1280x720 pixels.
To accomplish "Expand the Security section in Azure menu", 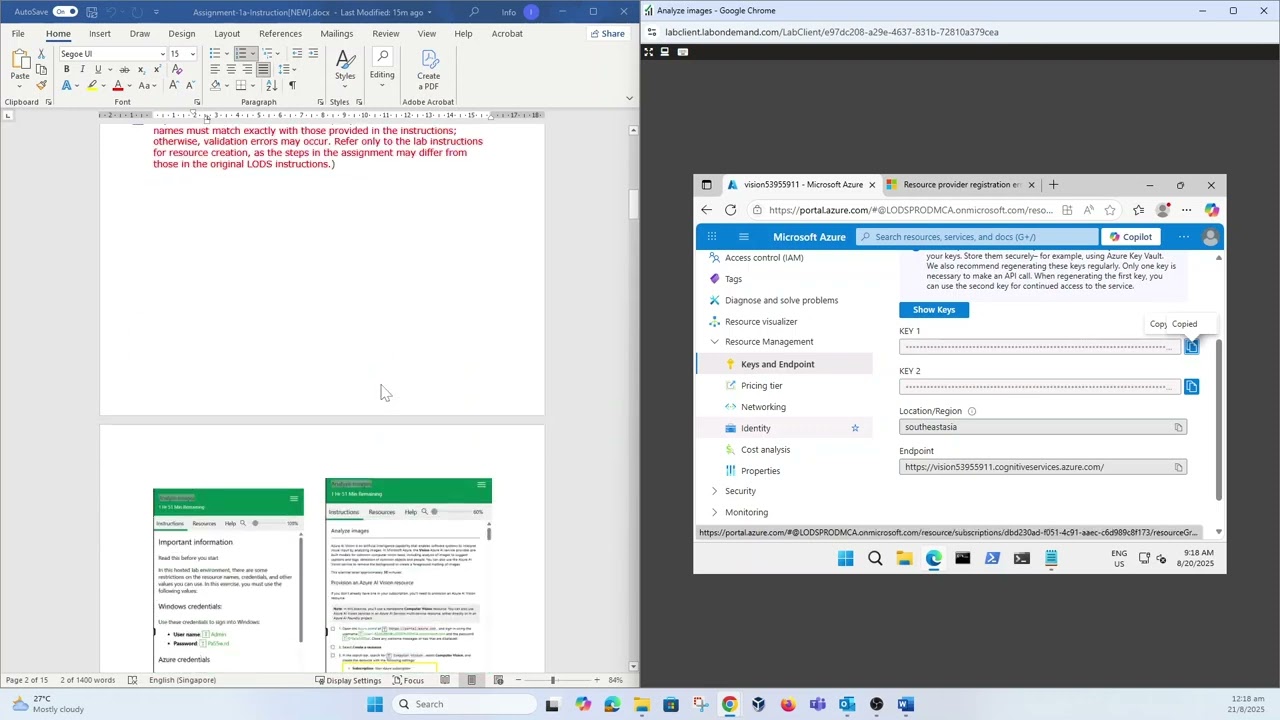I will tap(714, 491).
